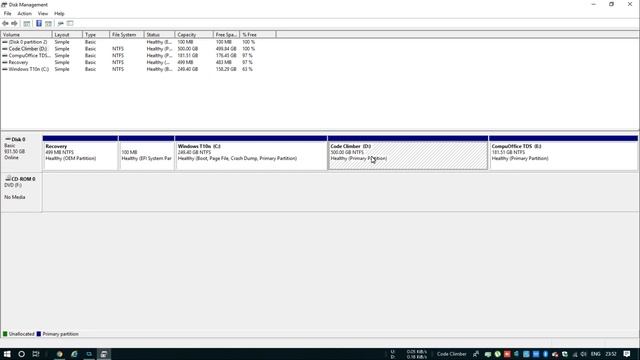Sort by Type column header
Image resolution: width=640 pixels, height=360 pixels.
coord(96,35)
